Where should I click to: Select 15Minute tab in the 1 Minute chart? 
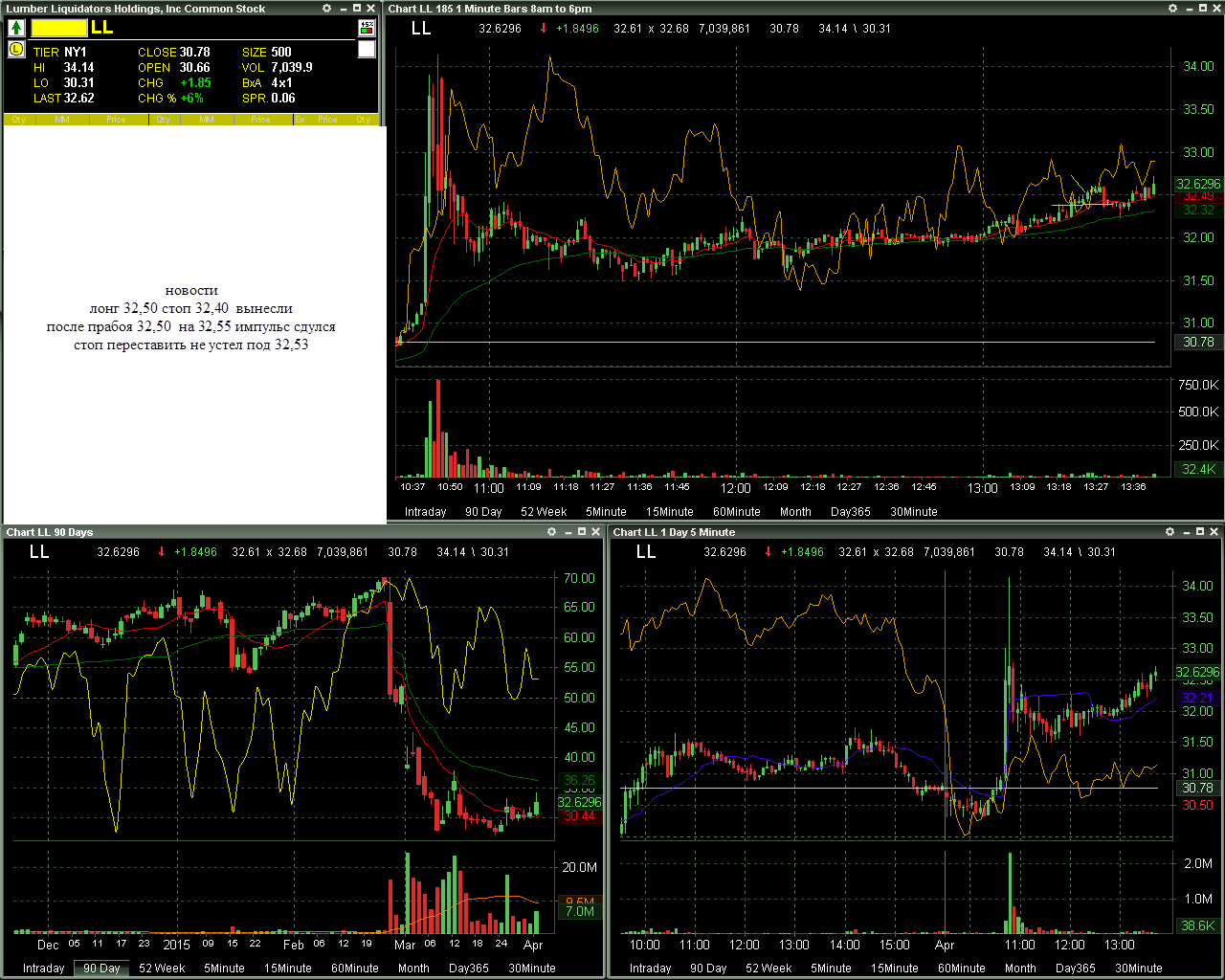pos(669,512)
